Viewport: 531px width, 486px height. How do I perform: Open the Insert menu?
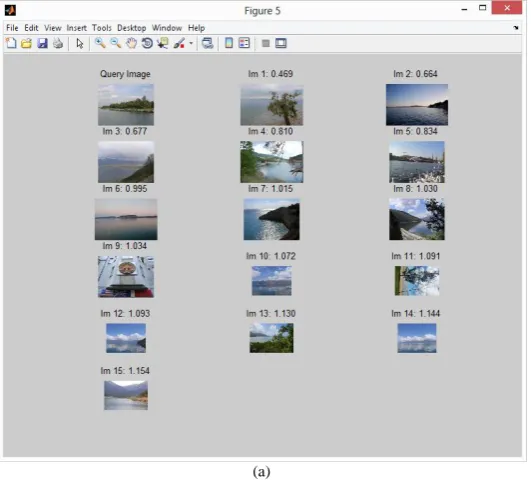pyautogui.click(x=77, y=28)
